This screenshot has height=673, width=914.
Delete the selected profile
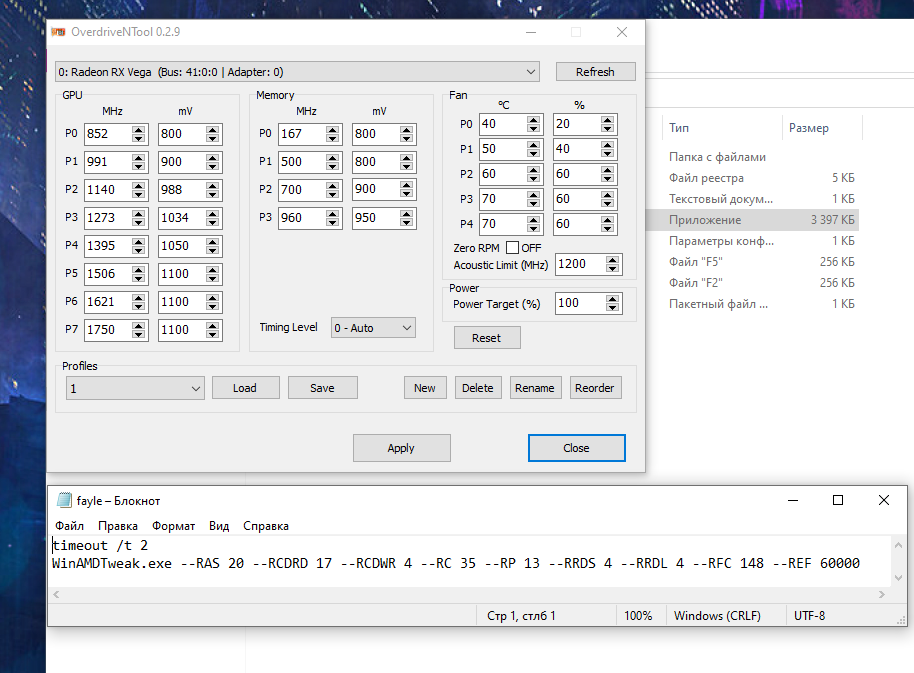pos(478,388)
